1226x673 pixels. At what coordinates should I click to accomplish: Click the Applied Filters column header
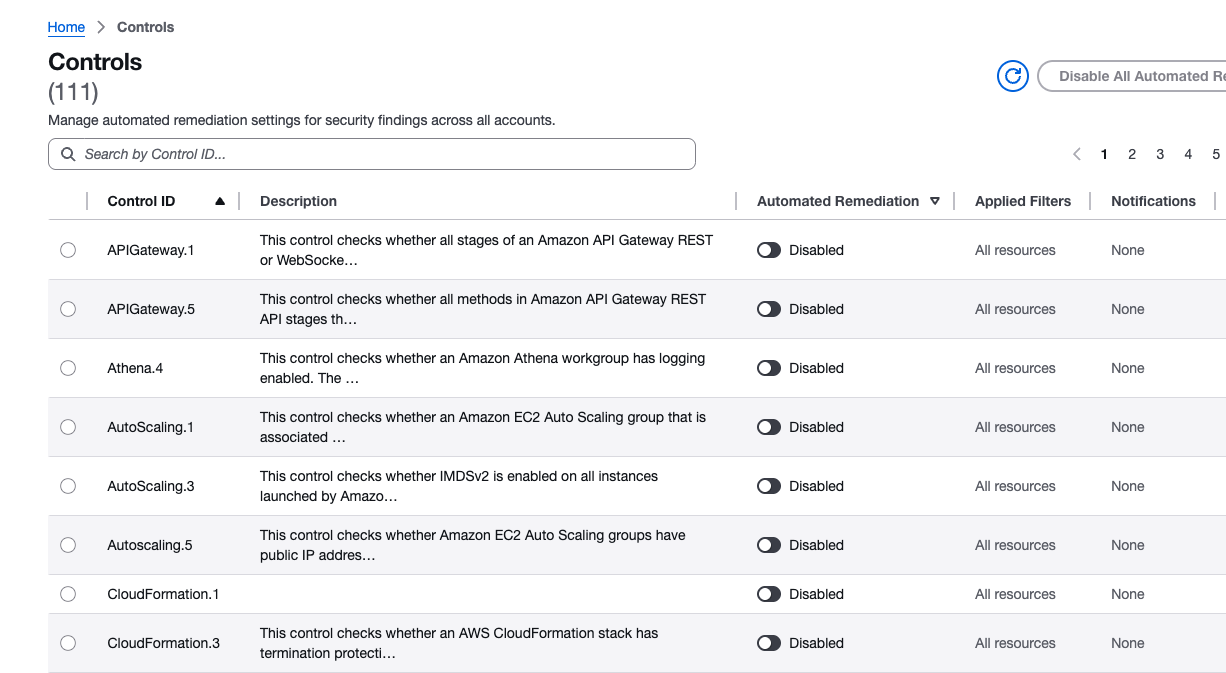1023,201
